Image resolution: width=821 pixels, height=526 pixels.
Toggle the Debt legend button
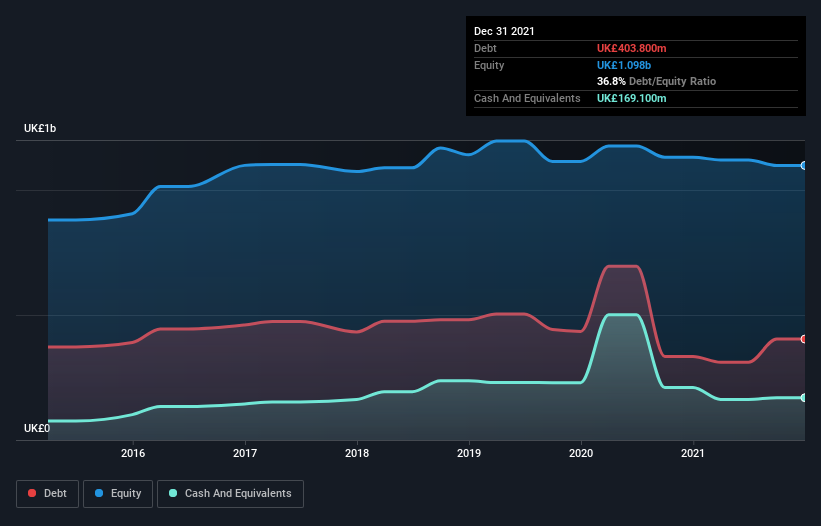click(48, 494)
